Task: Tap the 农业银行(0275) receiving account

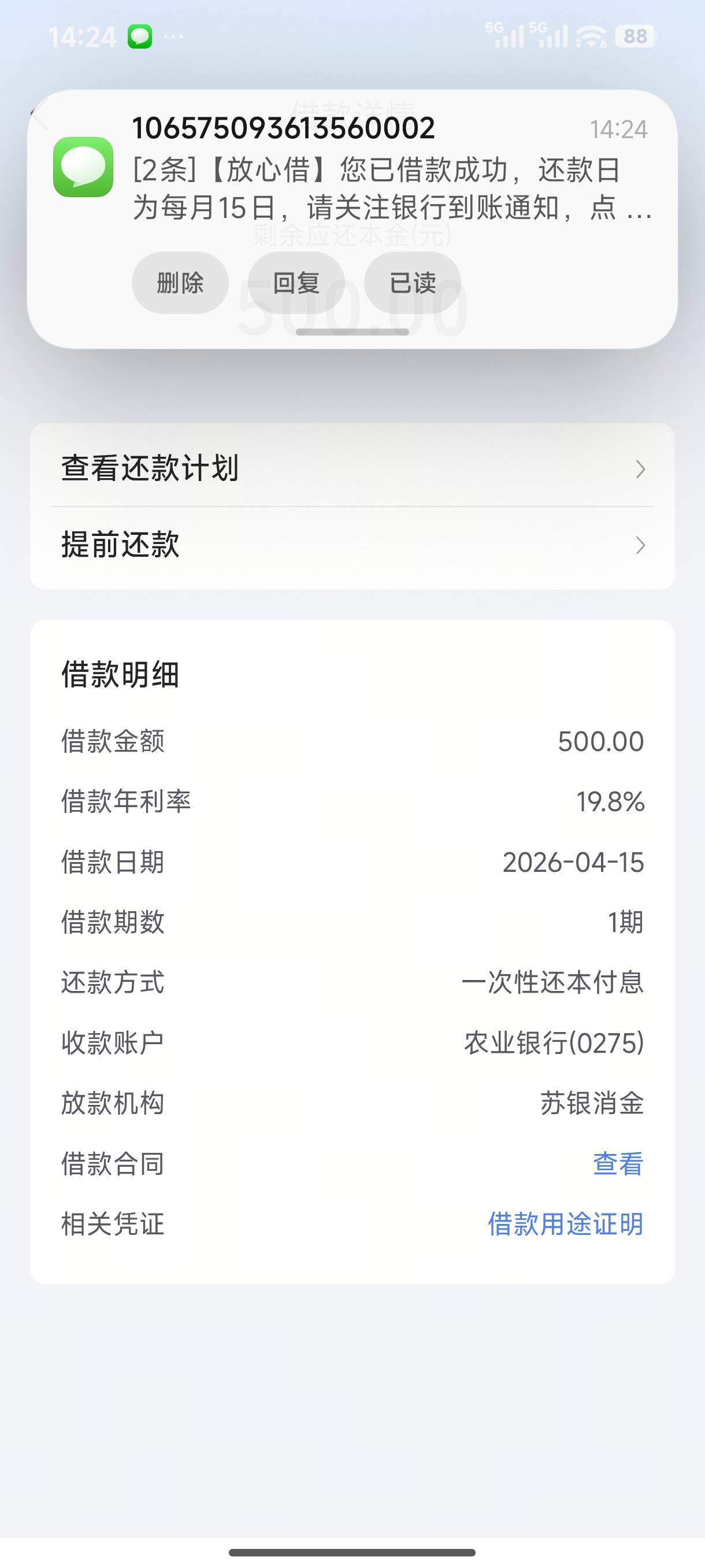Action: pyautogui.click(x=554, y=1042)
